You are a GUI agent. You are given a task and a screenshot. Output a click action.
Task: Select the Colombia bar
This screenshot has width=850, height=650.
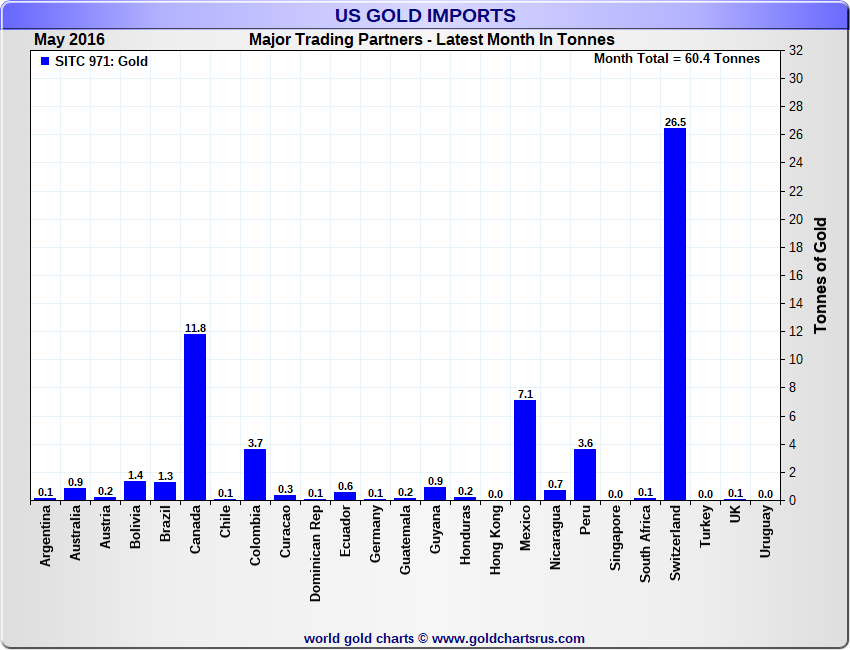click(x=255, y=474)
